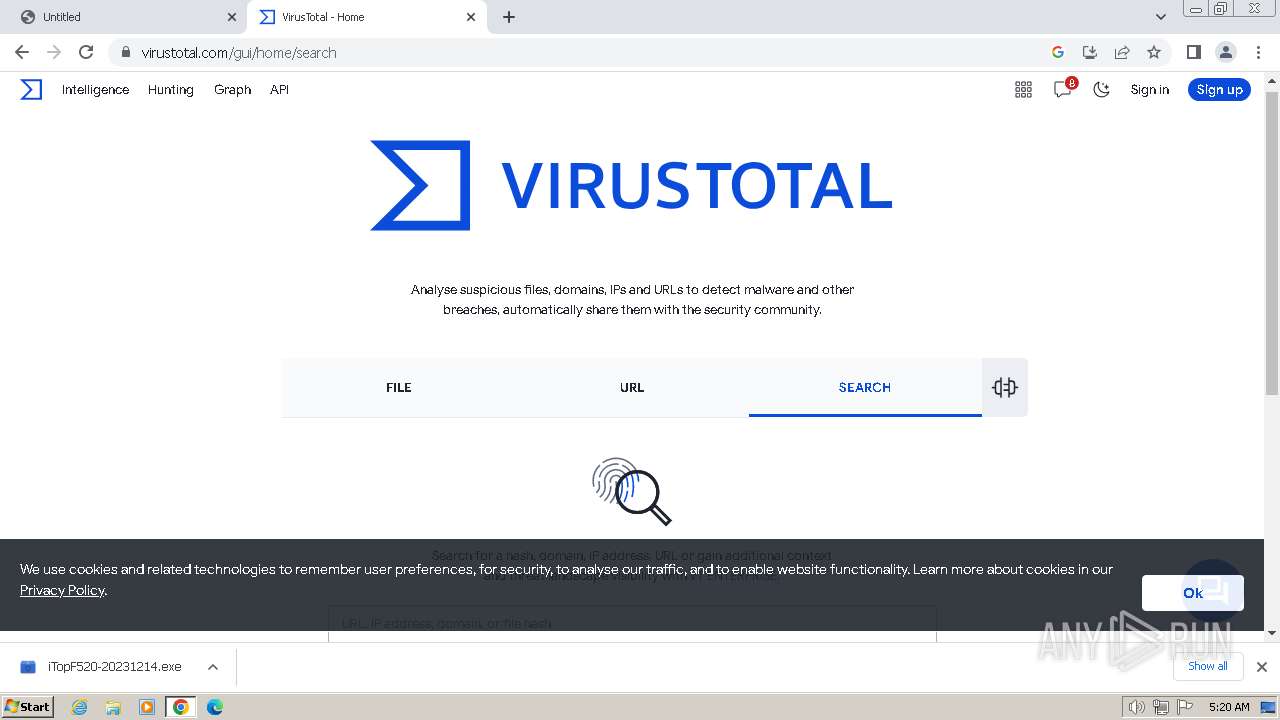
Task: Click the large VIRUSTOTAL wordmark logo
Action: point(631,186)
